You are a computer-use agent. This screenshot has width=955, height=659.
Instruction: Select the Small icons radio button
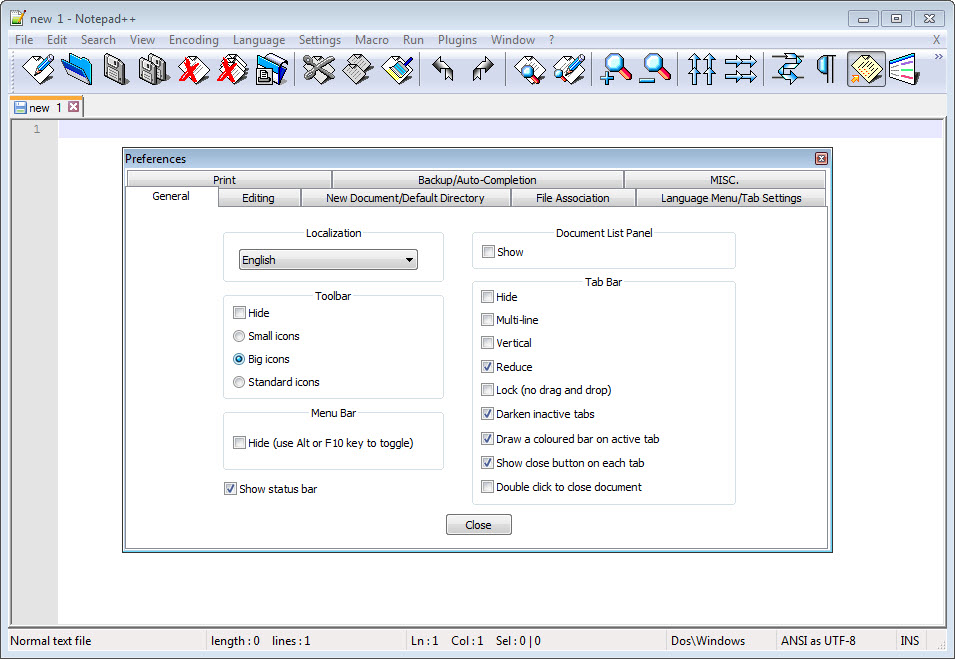click(x=239, y=336)
